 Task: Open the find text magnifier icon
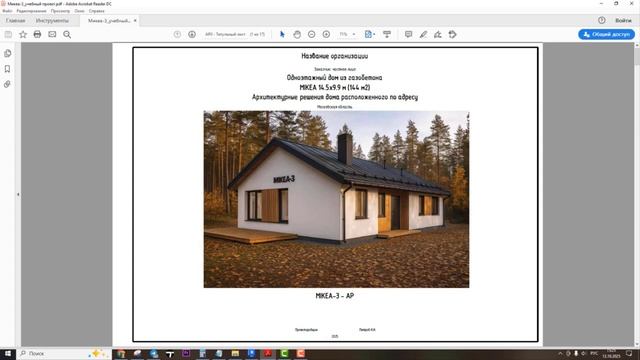(67, 34)
